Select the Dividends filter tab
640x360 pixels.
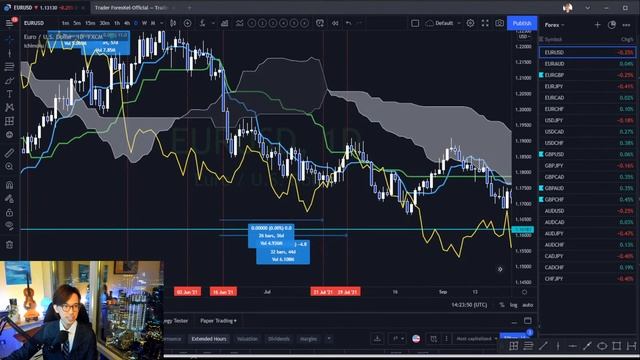point(279,339)
